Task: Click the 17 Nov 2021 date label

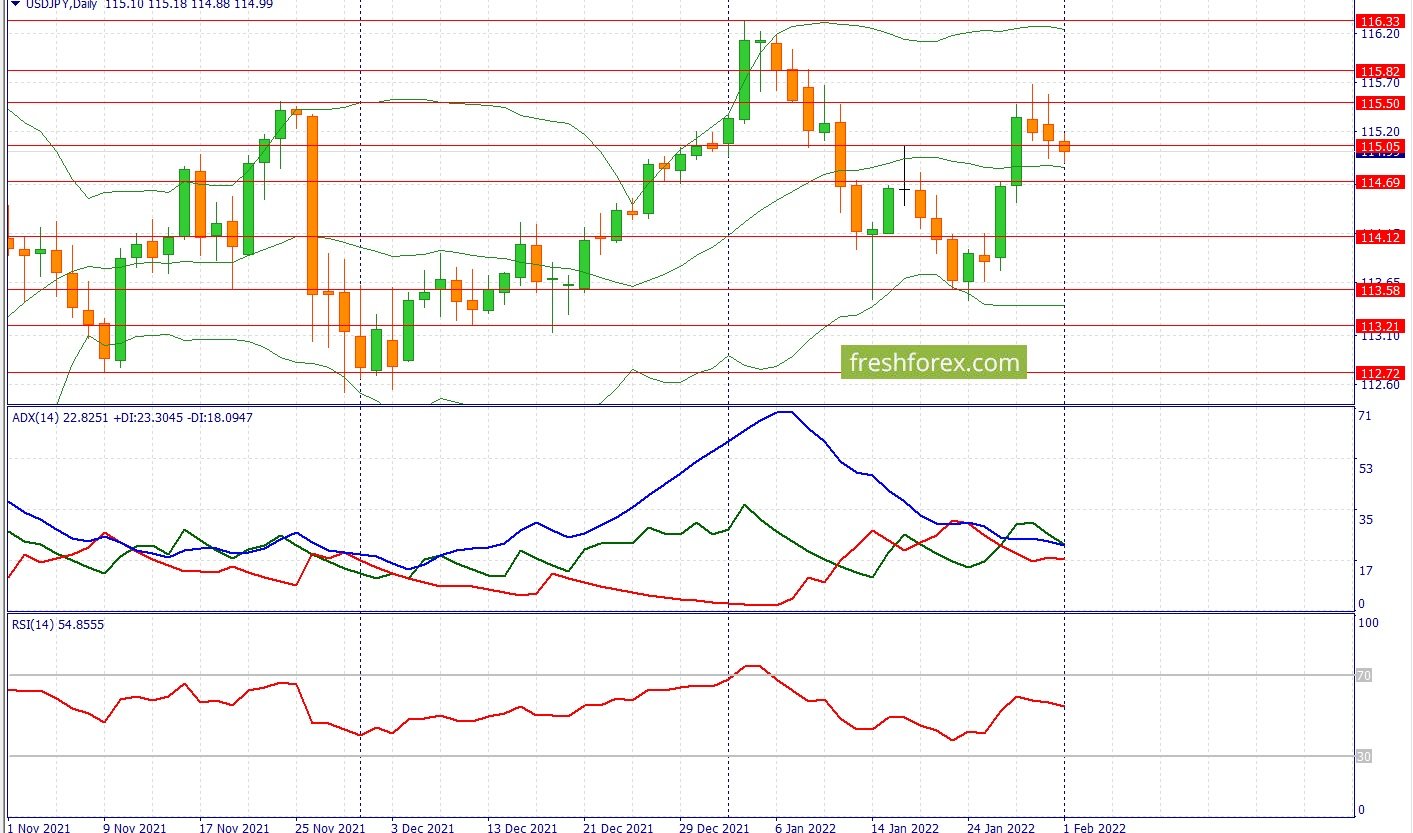Action: pyautogui.click(x=233, y=828)
